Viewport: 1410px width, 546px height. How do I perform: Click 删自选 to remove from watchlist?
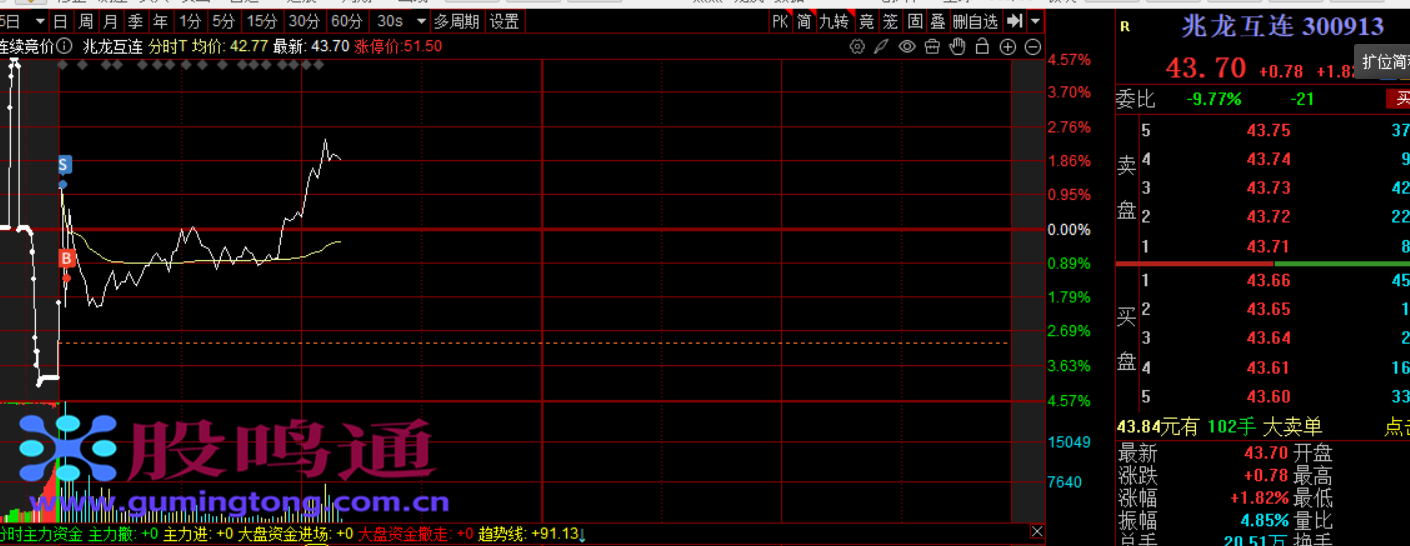click(x=975, y=21)
